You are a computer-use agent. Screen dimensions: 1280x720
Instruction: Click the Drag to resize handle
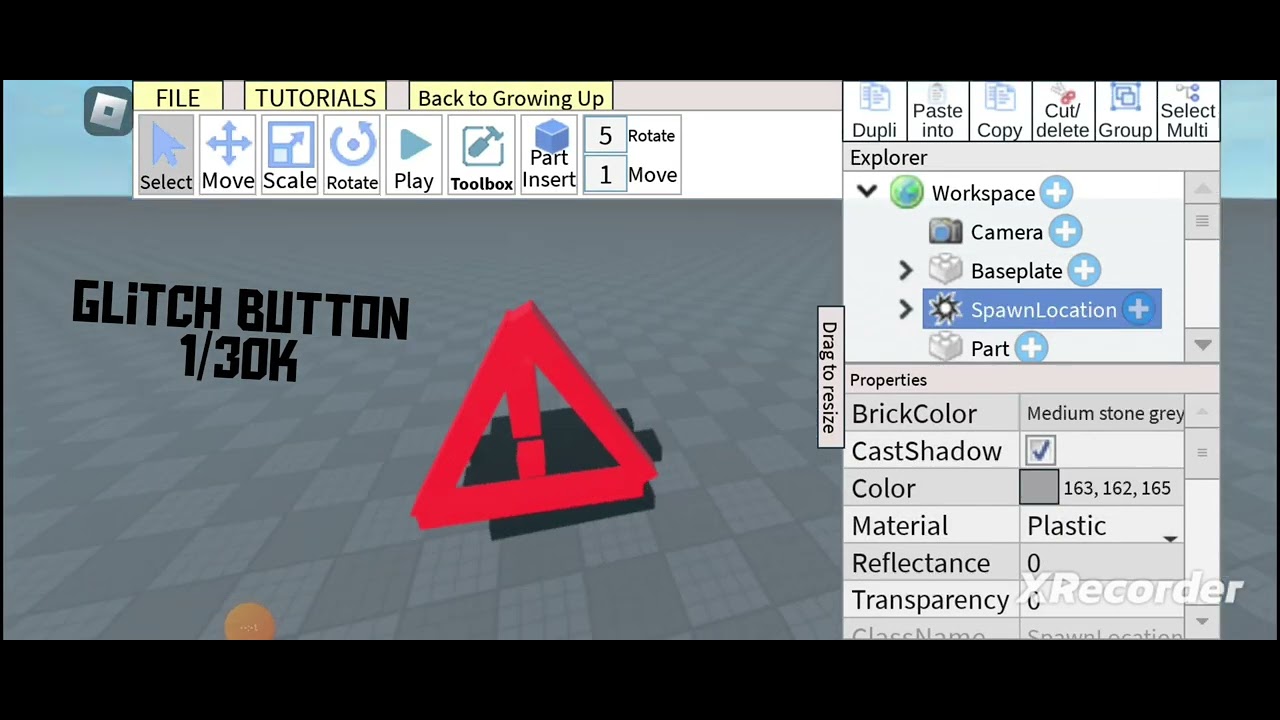pos(829,377)
